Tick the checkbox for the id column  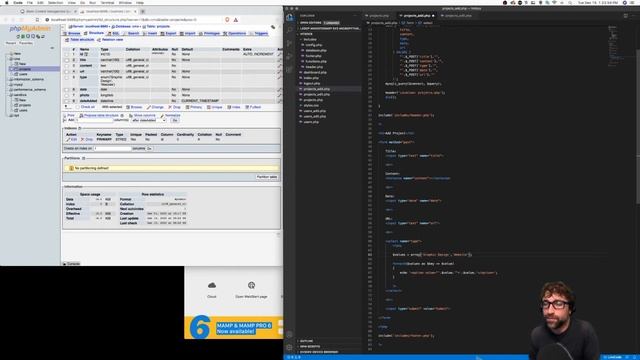pos(67,54)
